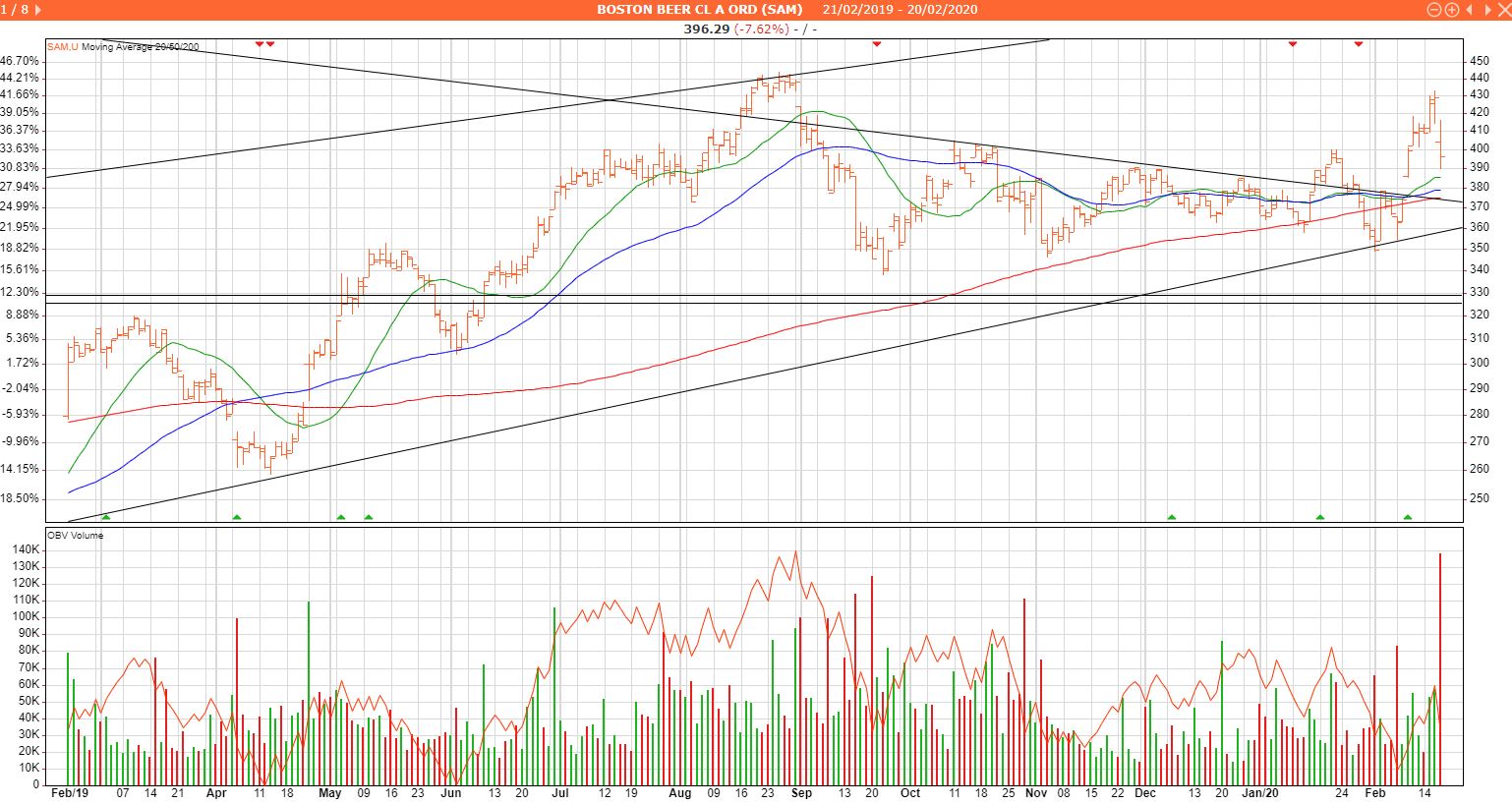Click the zoom out minus icon
Viewport: 1512px width, 805px height.
coord(1434,9)
